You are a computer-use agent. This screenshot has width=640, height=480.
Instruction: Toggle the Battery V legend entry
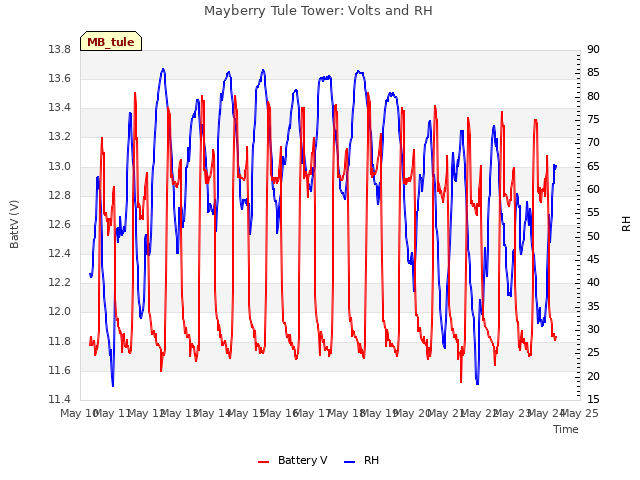pyautogui.click(x=293, y=460)
